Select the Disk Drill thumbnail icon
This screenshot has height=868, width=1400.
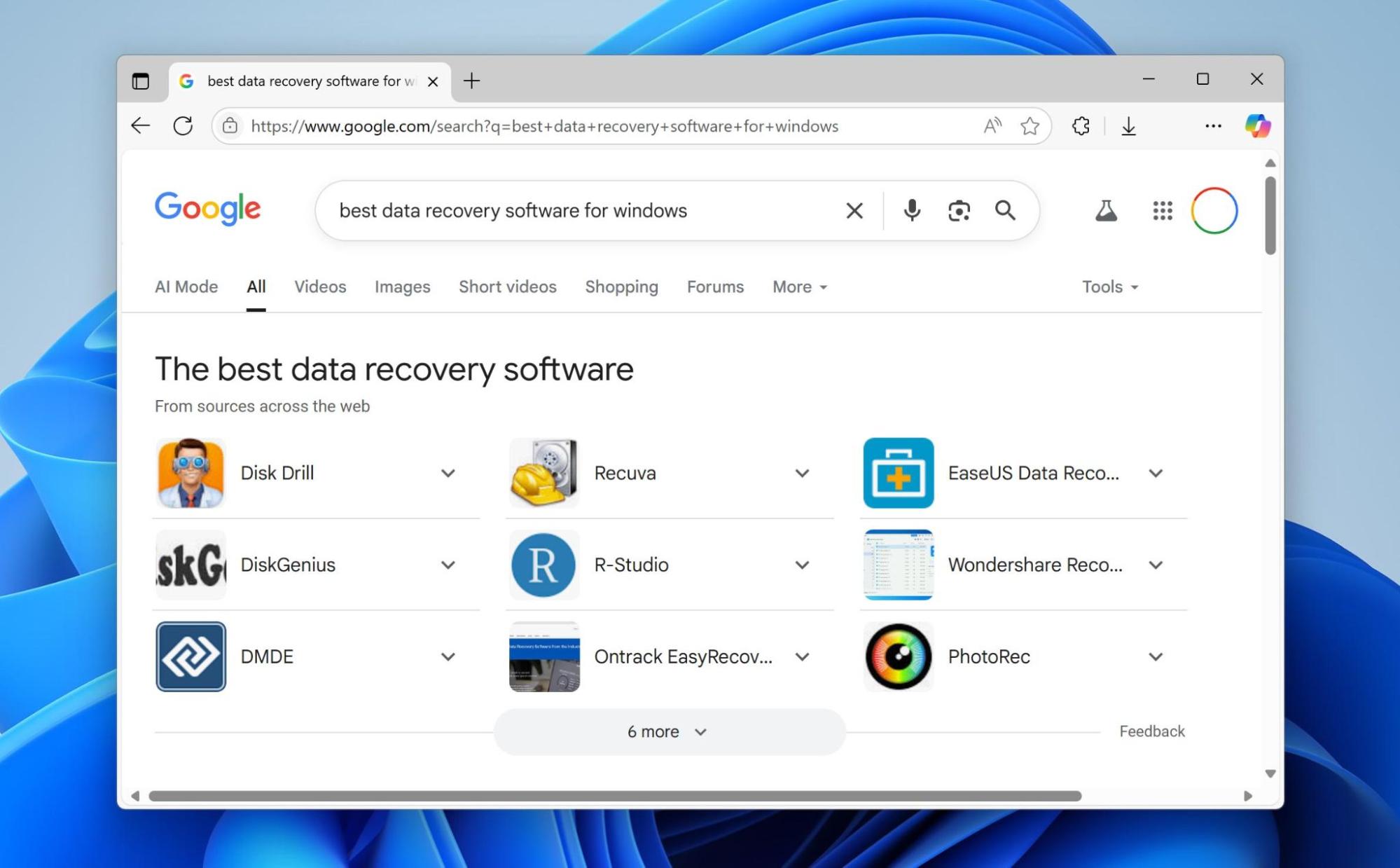pos(190,472)
